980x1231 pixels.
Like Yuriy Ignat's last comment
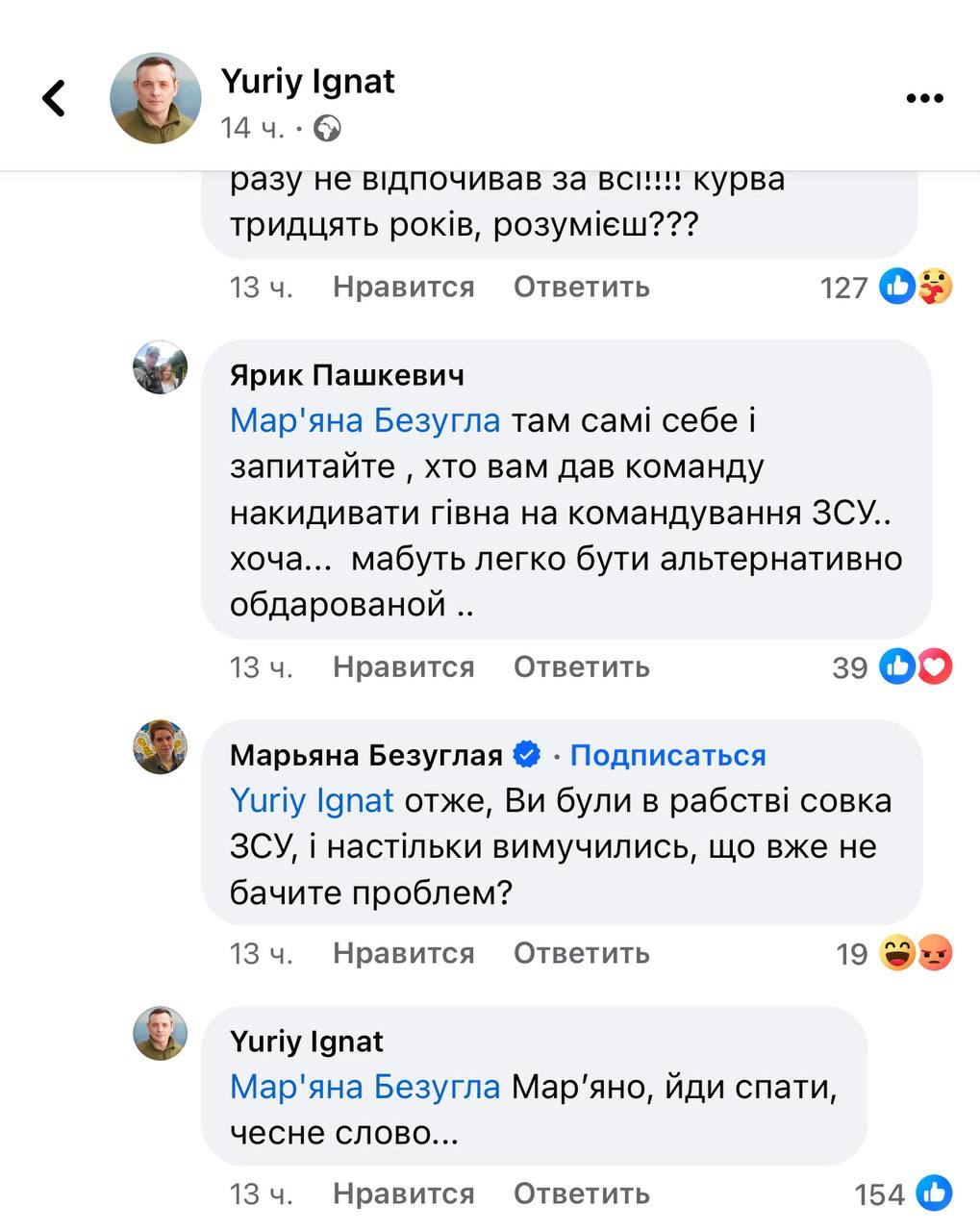403,1193
